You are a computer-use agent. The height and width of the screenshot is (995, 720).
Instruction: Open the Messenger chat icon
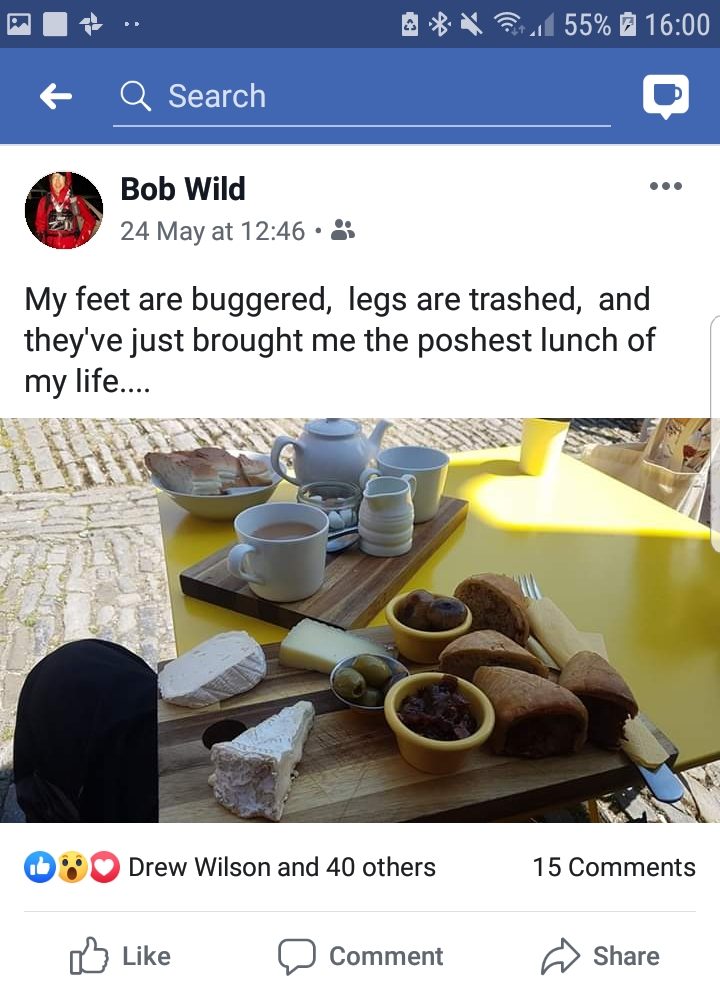(x=665, y=96)
